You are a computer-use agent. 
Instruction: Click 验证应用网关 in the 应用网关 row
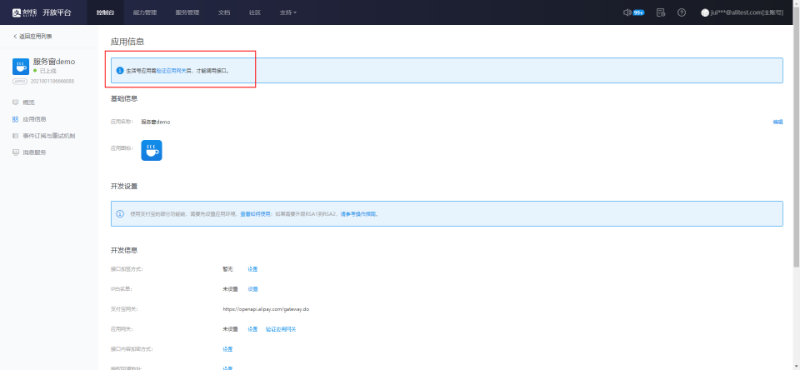point(281,329)
